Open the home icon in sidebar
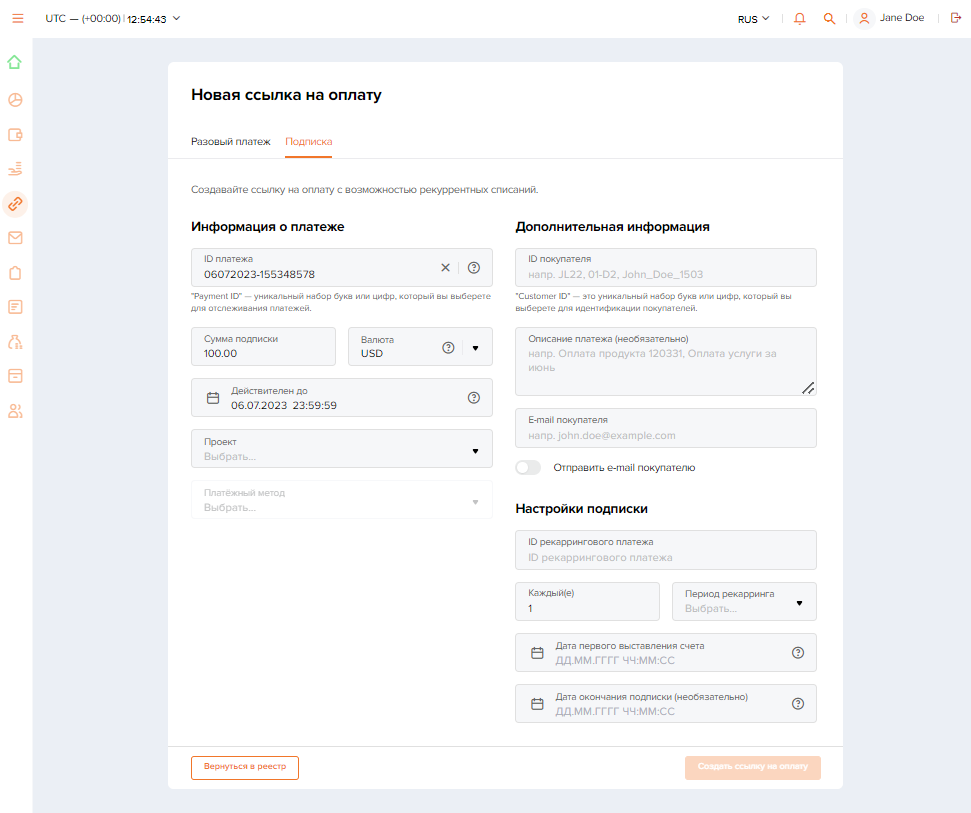 (x=15, y=62)
